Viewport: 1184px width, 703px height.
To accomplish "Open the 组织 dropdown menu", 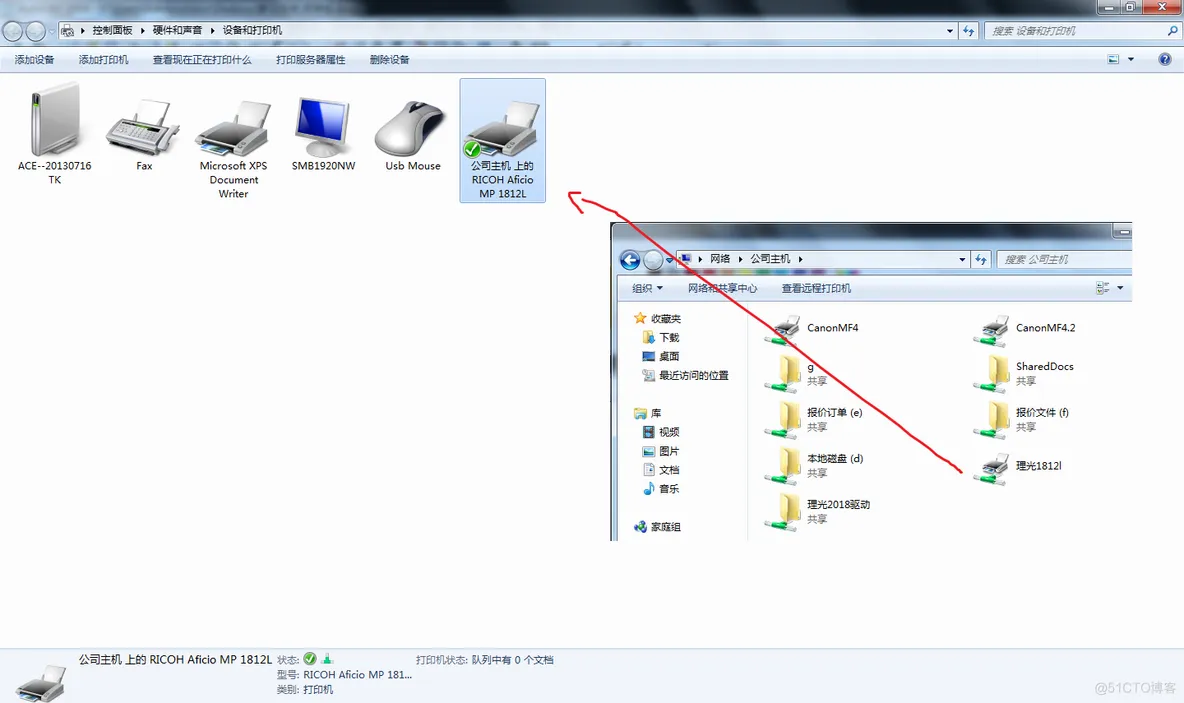I will (x=647, y=288).
